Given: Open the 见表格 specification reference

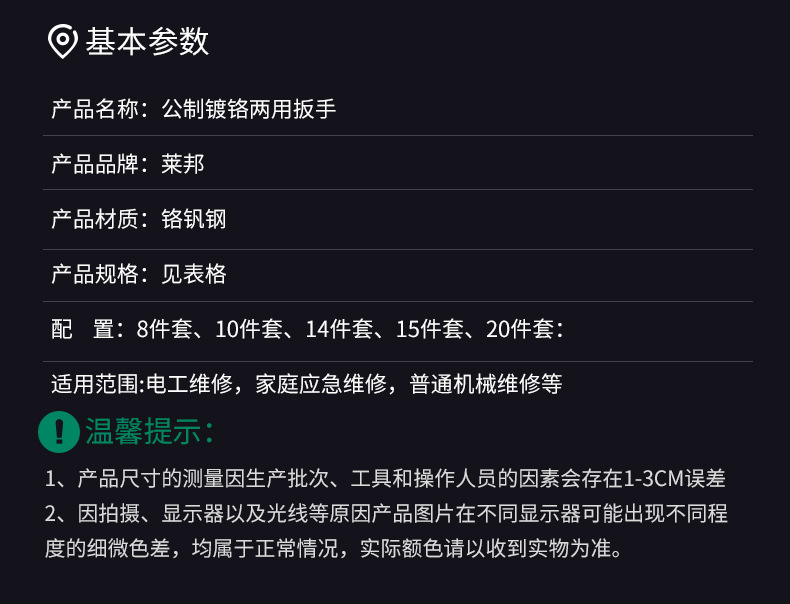Looking at the screenshot, I should 194,274.
